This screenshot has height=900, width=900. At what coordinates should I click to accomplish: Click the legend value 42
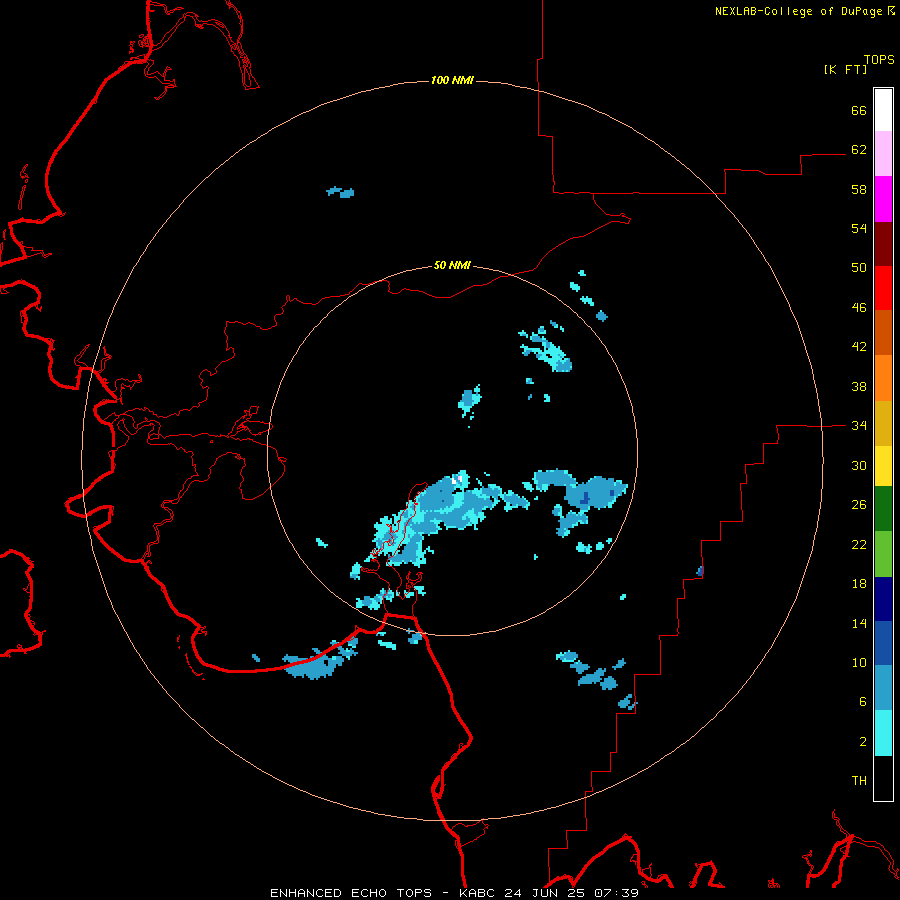coord(859,347)
